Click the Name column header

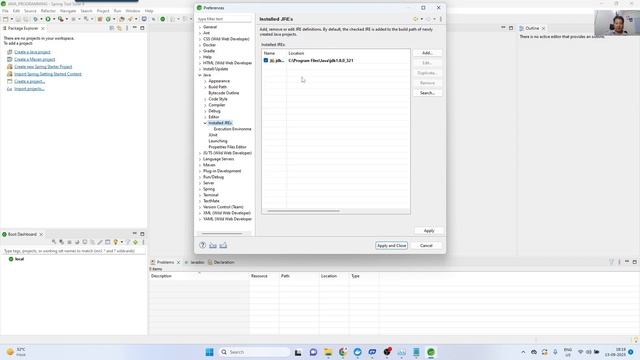tap(269, 53)
